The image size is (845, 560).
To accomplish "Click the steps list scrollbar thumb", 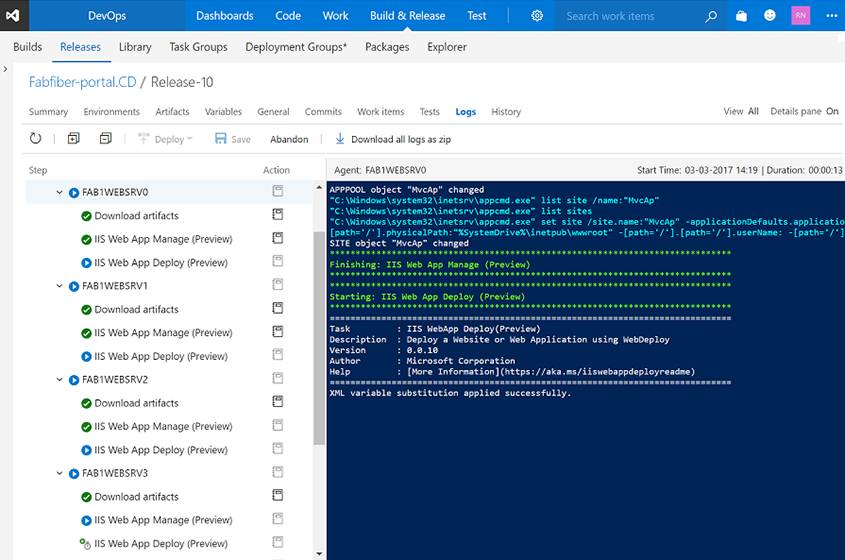I will click(319, 338).
